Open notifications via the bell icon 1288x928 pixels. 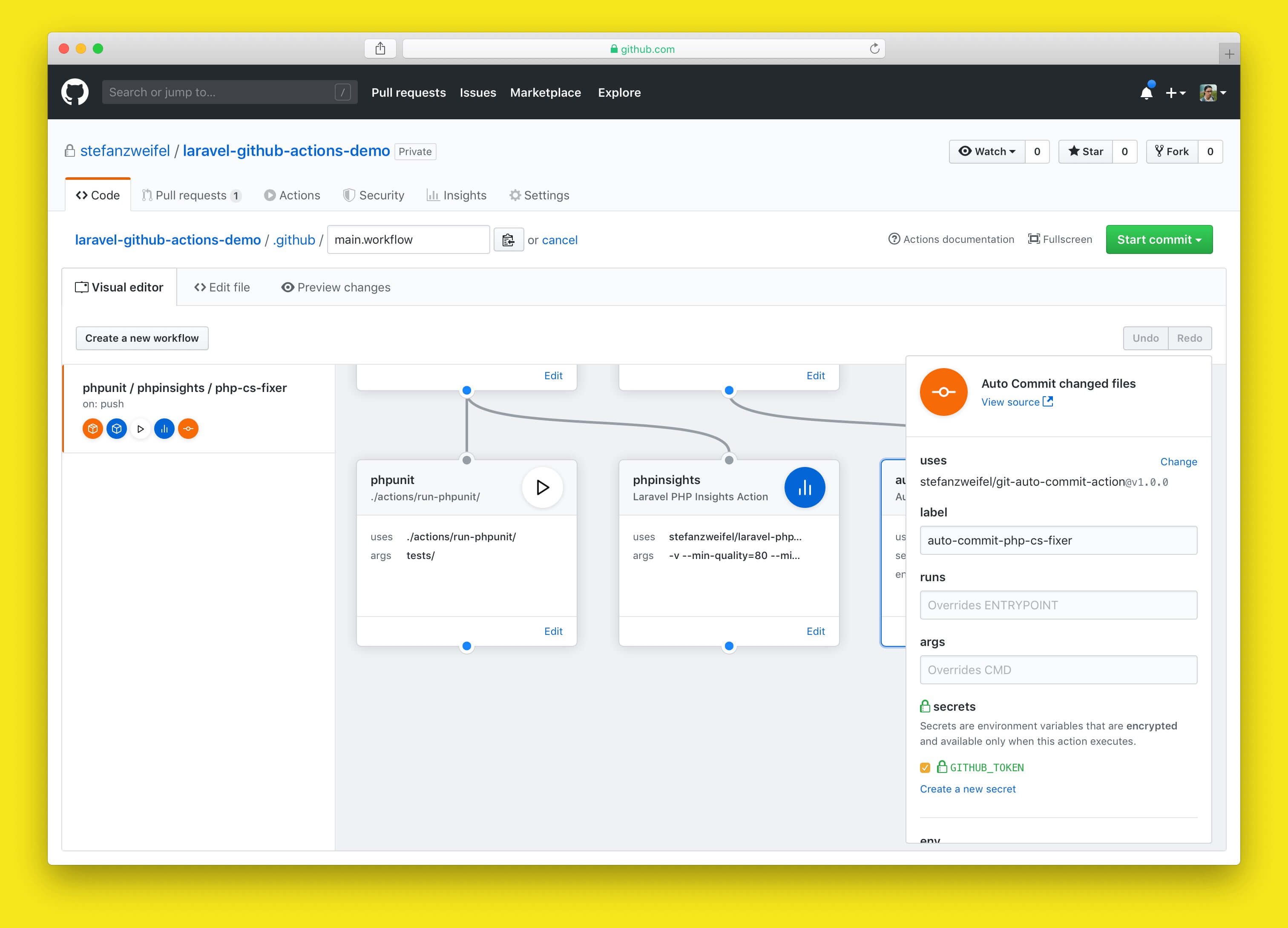[x=1146, y=92]
